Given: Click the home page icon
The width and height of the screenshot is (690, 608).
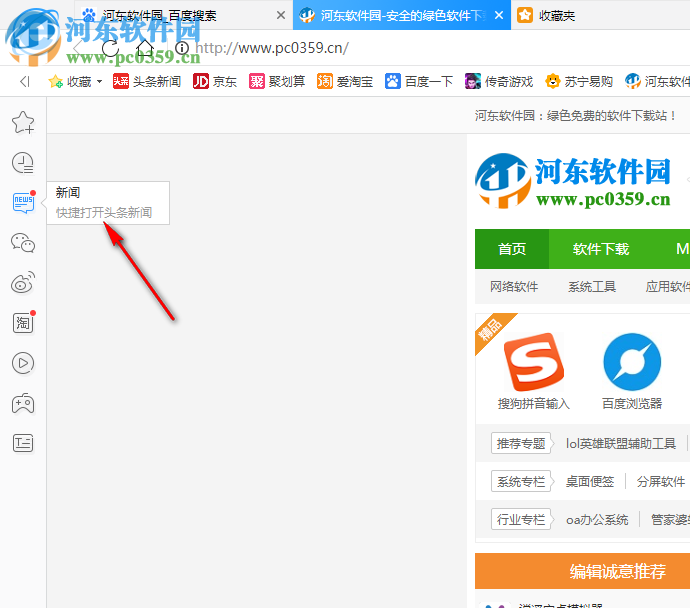Looking at the screenshot, I should pos(144,48).
